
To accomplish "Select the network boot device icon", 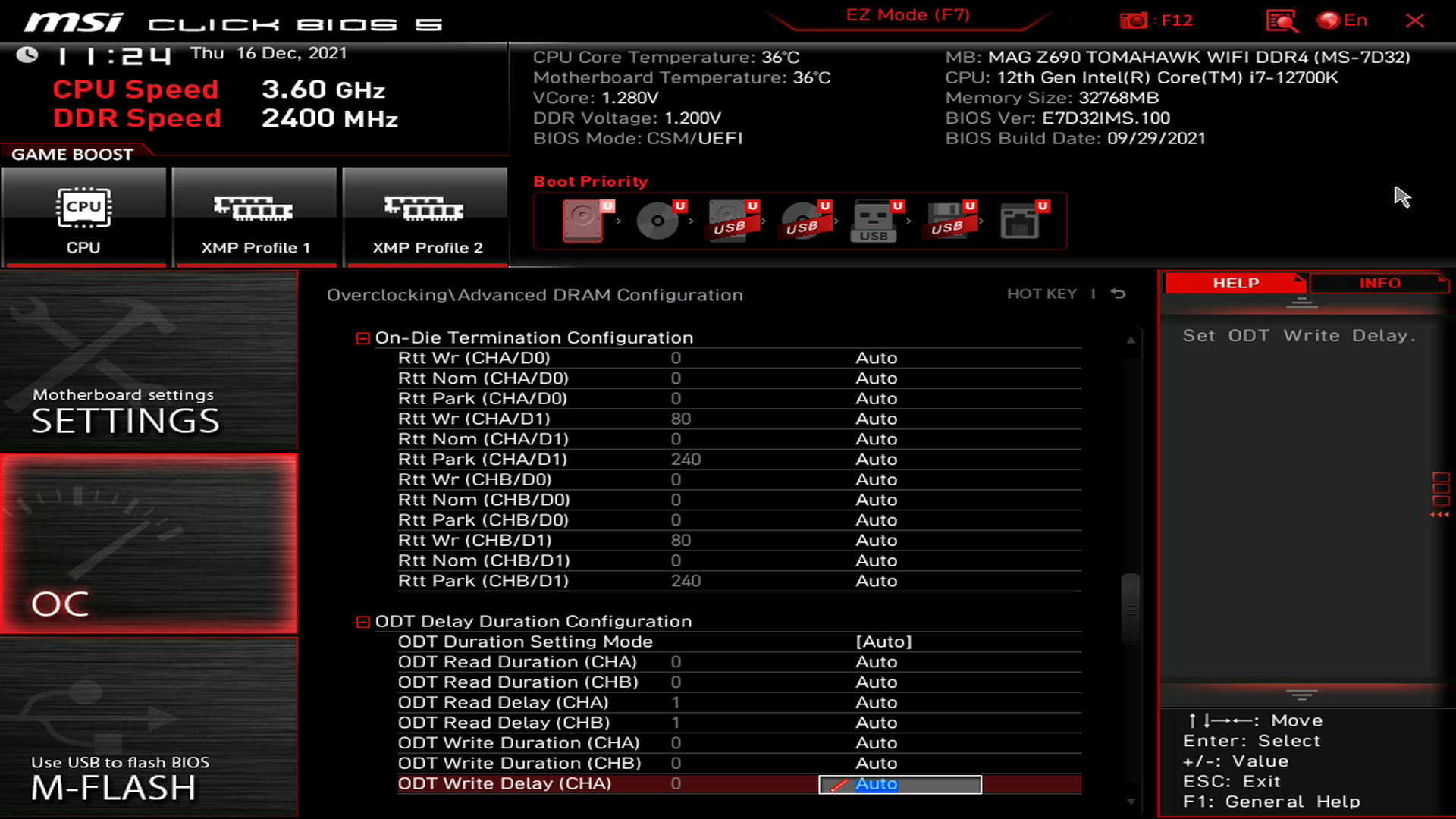I will [1021, 221].
